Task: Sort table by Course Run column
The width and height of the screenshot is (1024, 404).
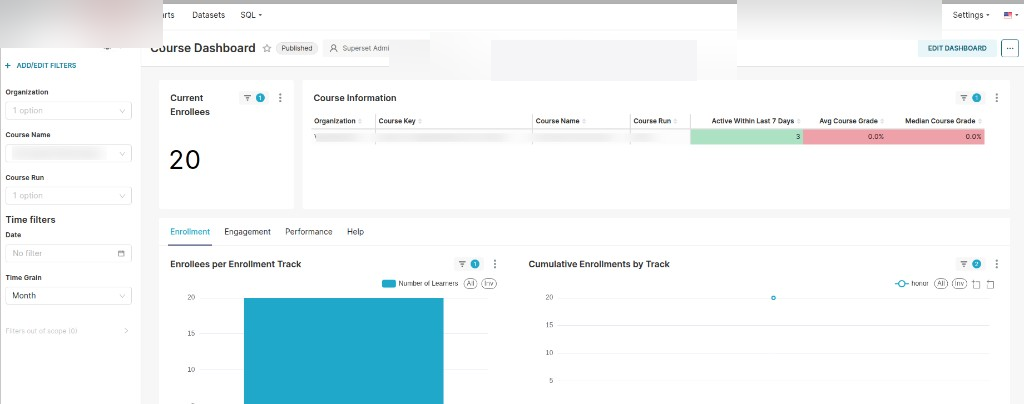Action: 657,121
